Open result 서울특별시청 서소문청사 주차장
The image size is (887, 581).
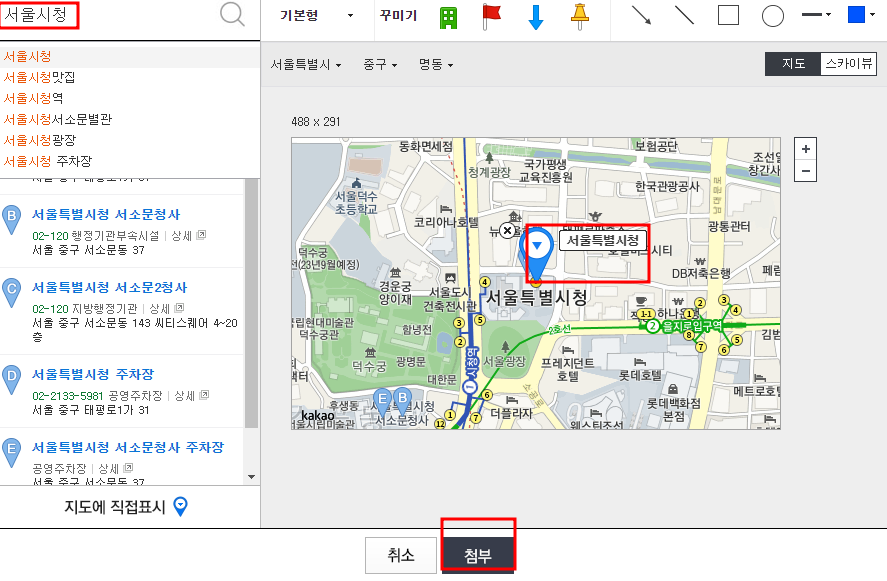click(x=128, y=447)
